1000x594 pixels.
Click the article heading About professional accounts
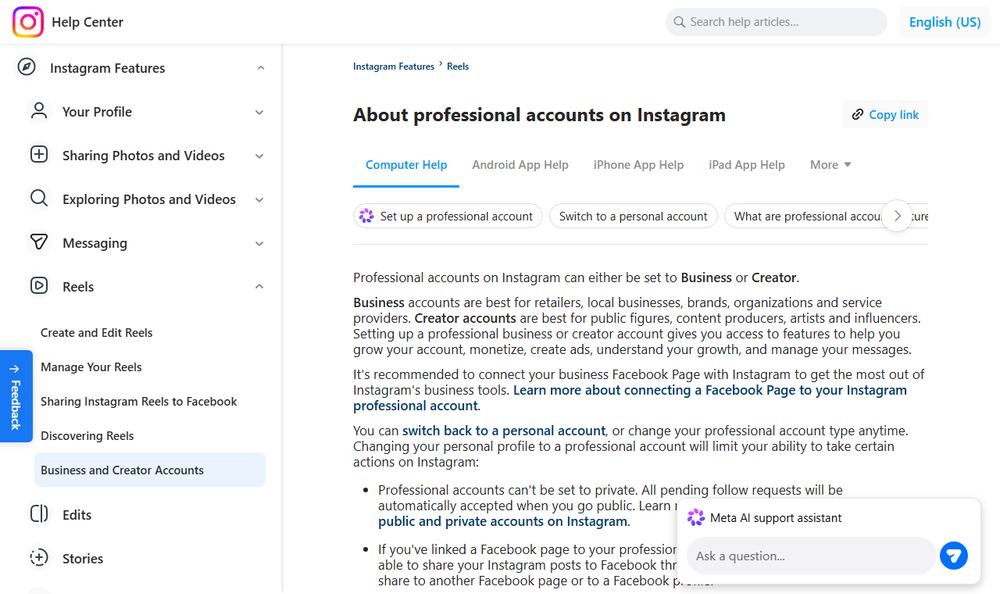(x=540, y=115)
